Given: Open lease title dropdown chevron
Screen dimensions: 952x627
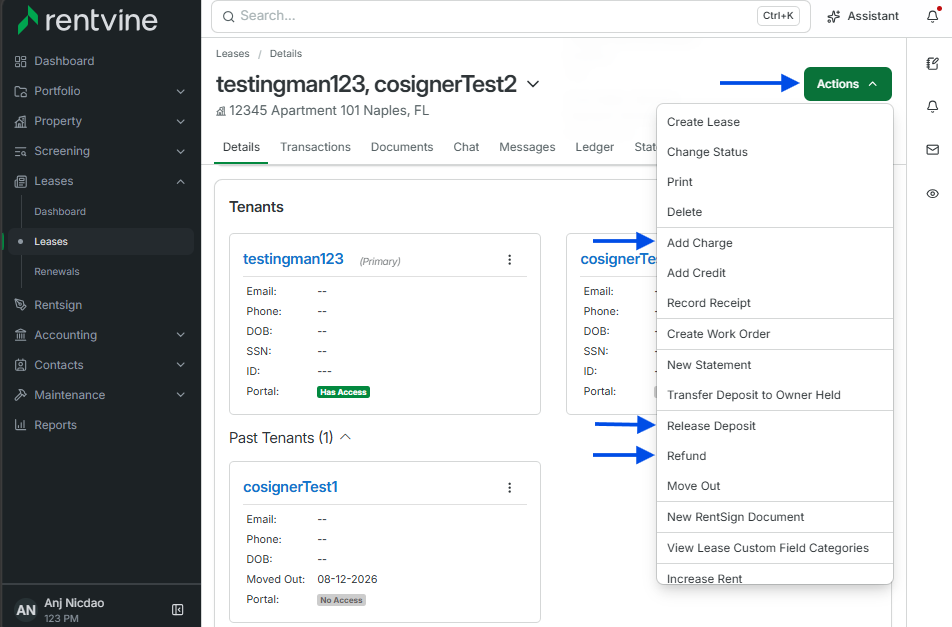Looking at the screenshot, I should pos(532,84).
